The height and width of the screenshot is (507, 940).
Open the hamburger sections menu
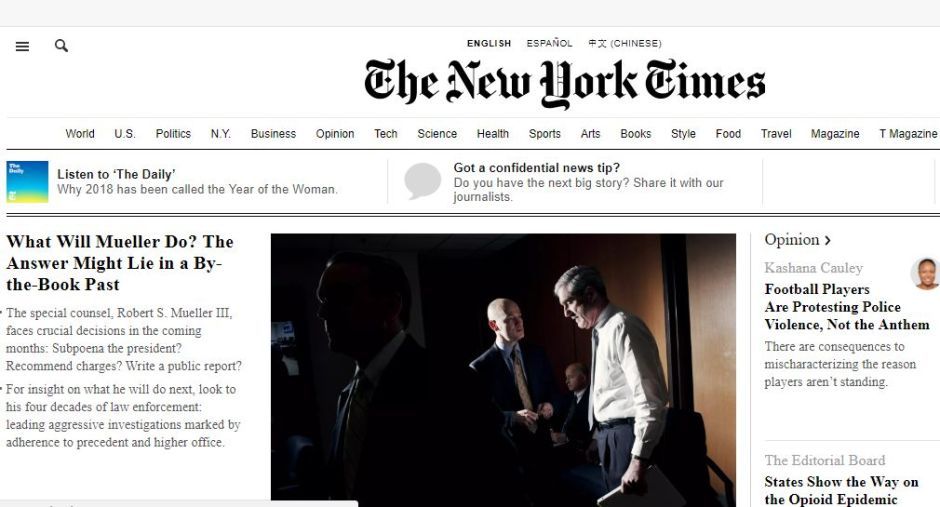pyautogui.click(x=22, y=46)
